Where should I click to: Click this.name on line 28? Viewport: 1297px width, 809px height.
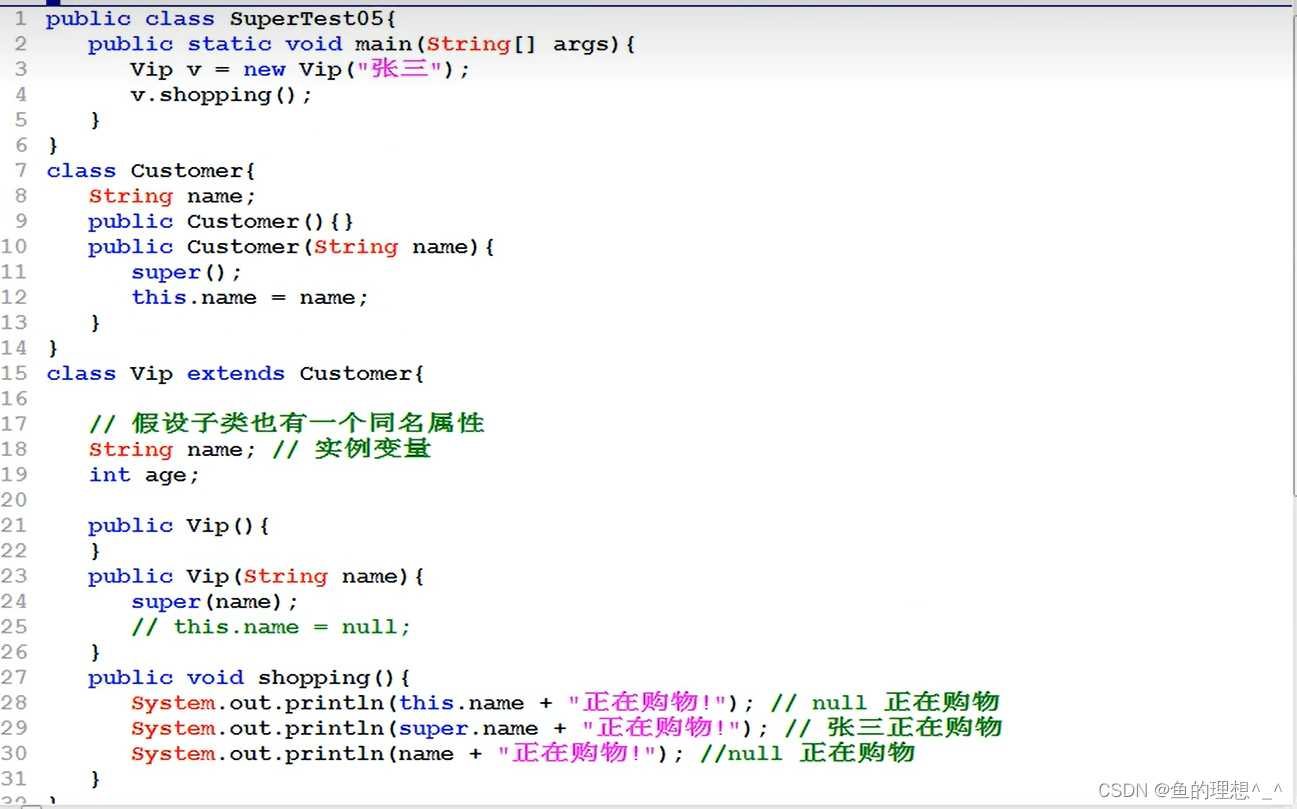click(x=462, y=702)
